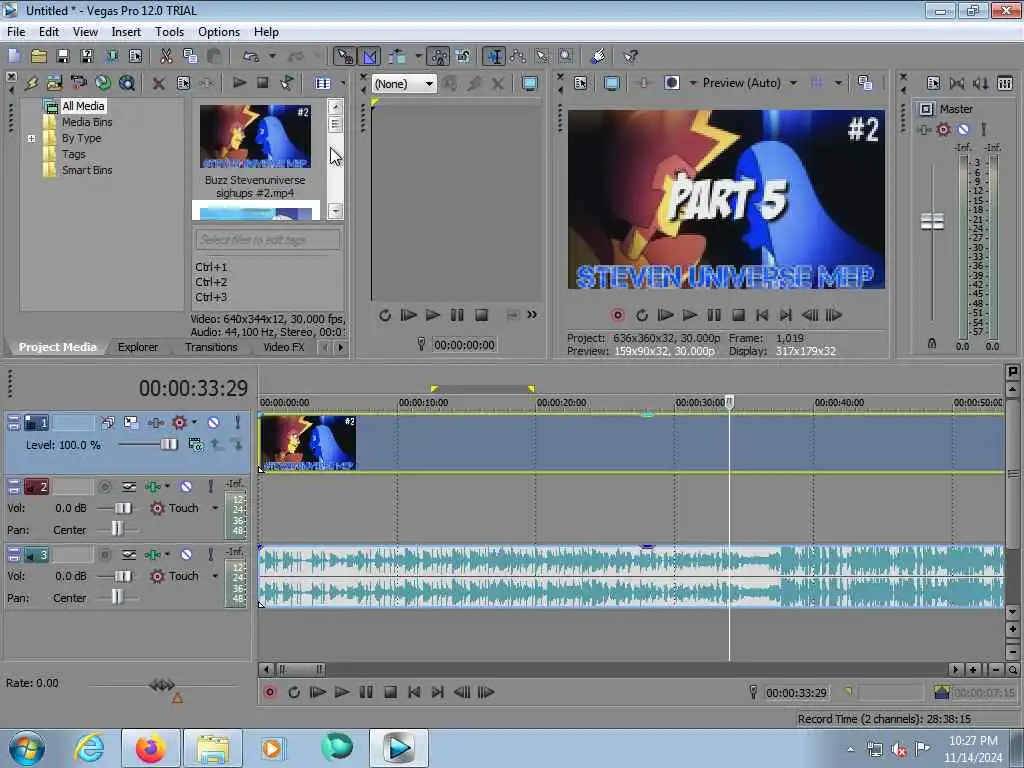Switch to the Video FX tab
The image size is (1024, 768).
pyautogui.click(x=283, y=347)
